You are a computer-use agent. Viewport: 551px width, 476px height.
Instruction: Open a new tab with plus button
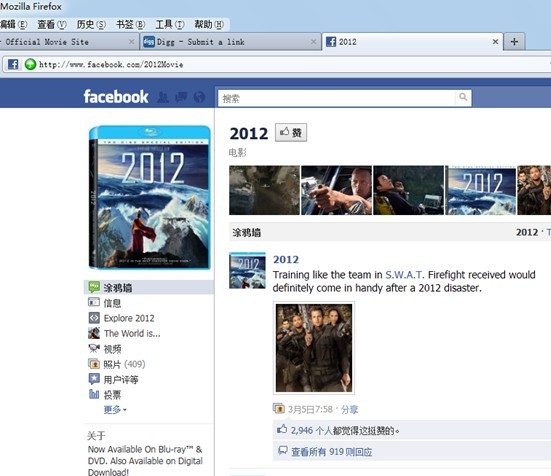514,42
